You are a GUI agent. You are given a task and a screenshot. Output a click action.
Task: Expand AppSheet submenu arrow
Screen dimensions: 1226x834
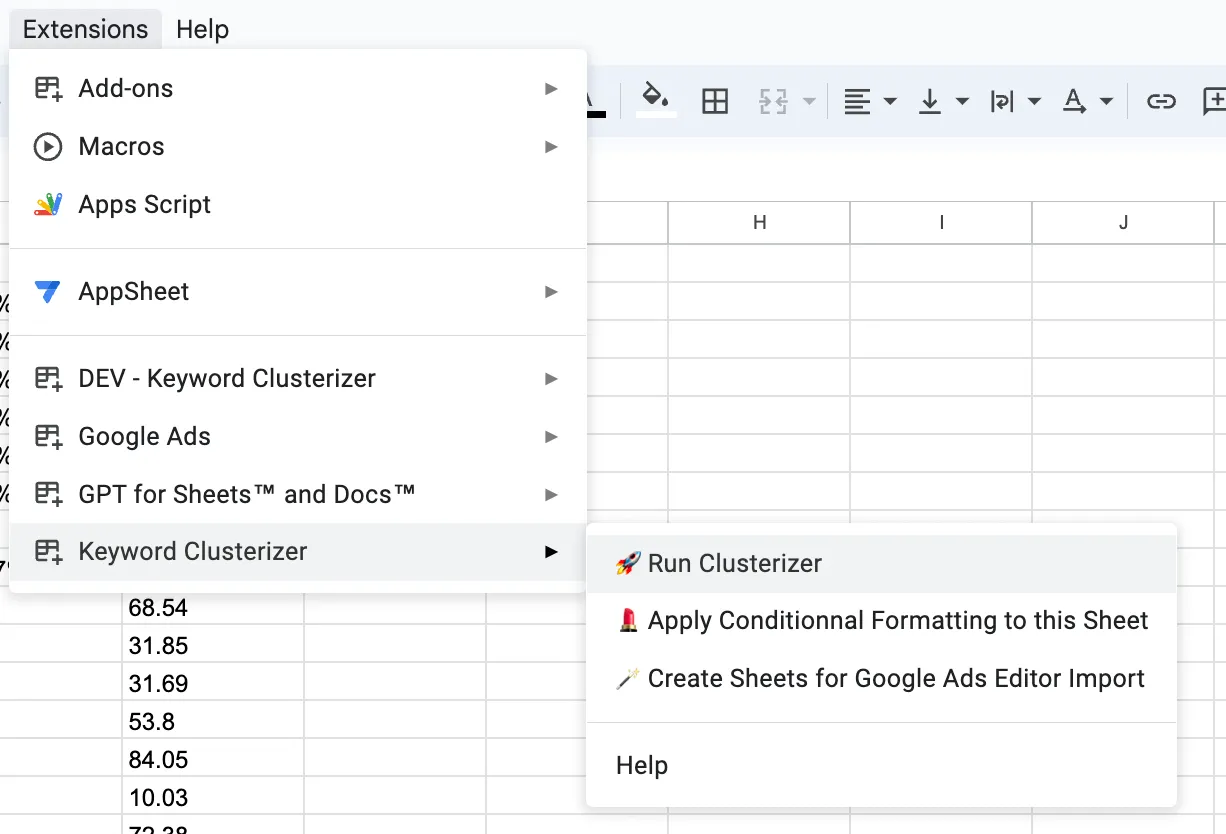pyautogui.click(x=551, y=292)
